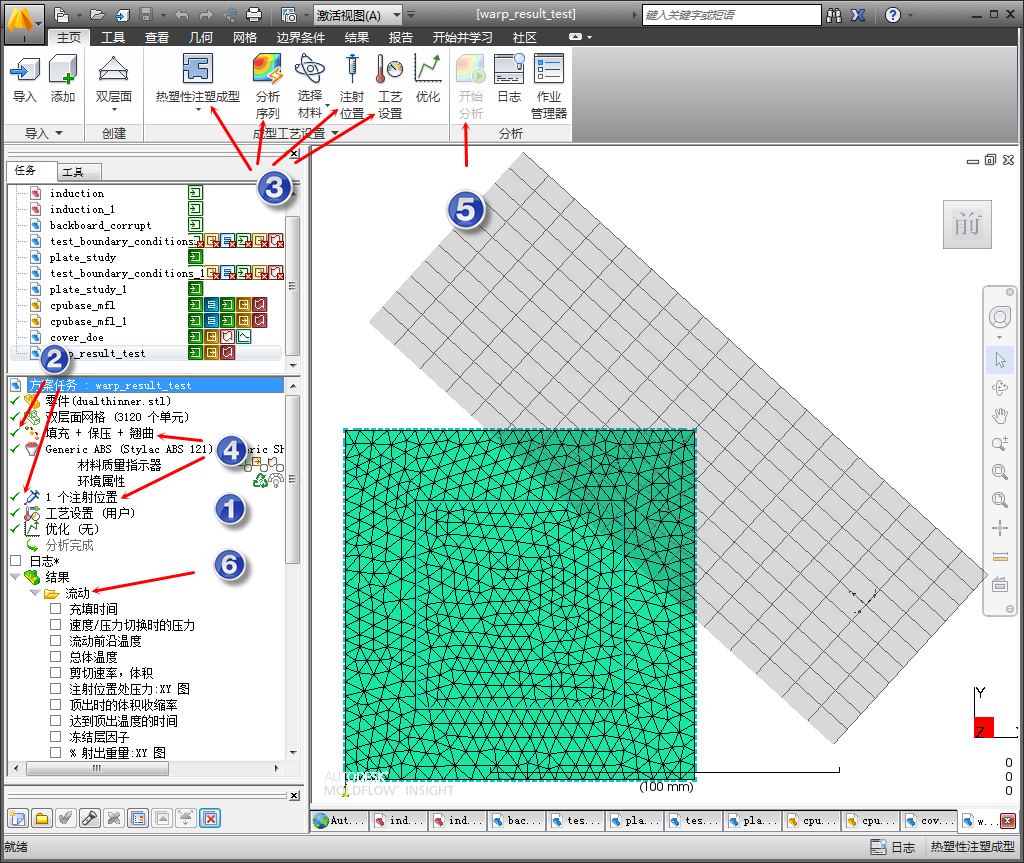The height and width of the screenshot is (863, 1024).
Task: Check the 总体温度 result checkbox
Action: pyautogui.click(x=56, y=657)
